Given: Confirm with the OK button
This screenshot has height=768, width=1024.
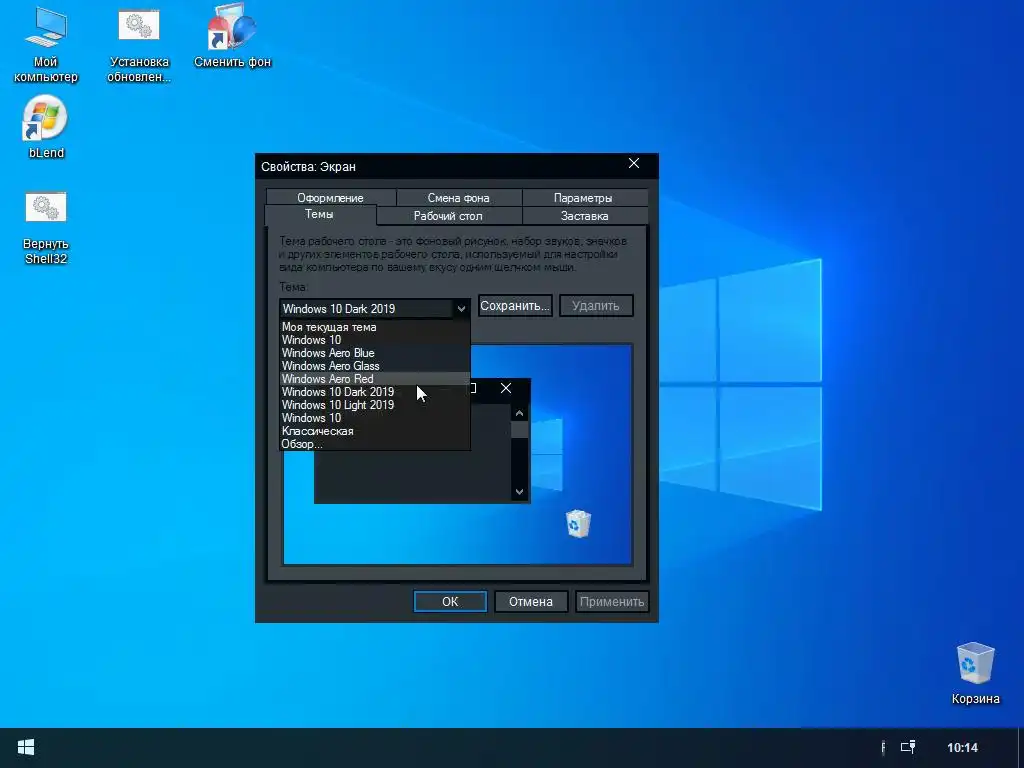Looking at the screenshot, I should (x=450, y=601).
